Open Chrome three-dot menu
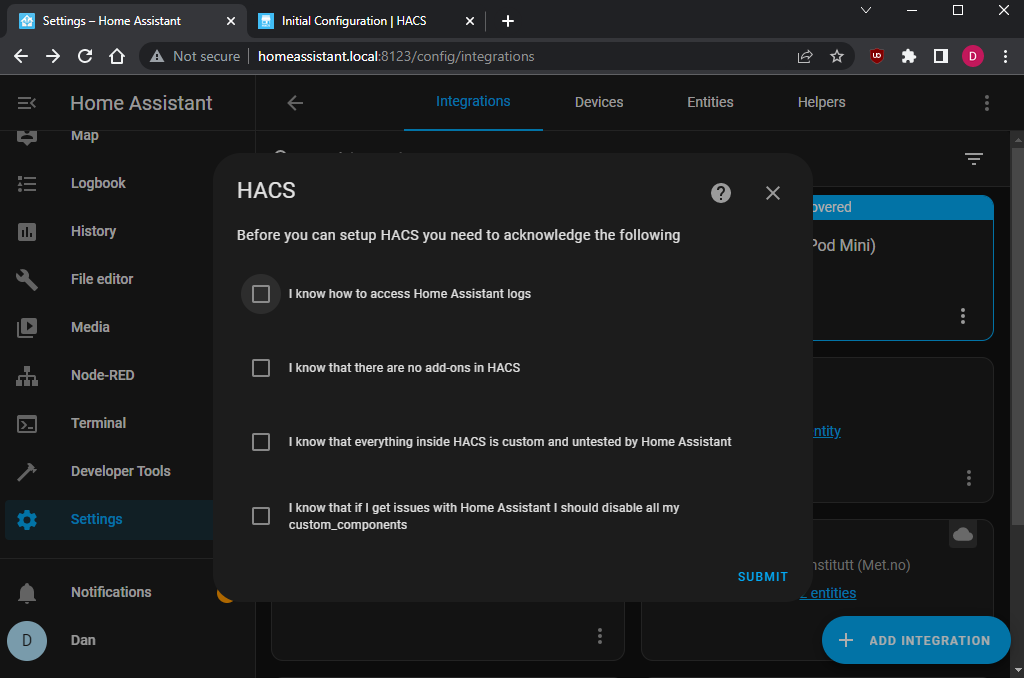 point(1005,56)
